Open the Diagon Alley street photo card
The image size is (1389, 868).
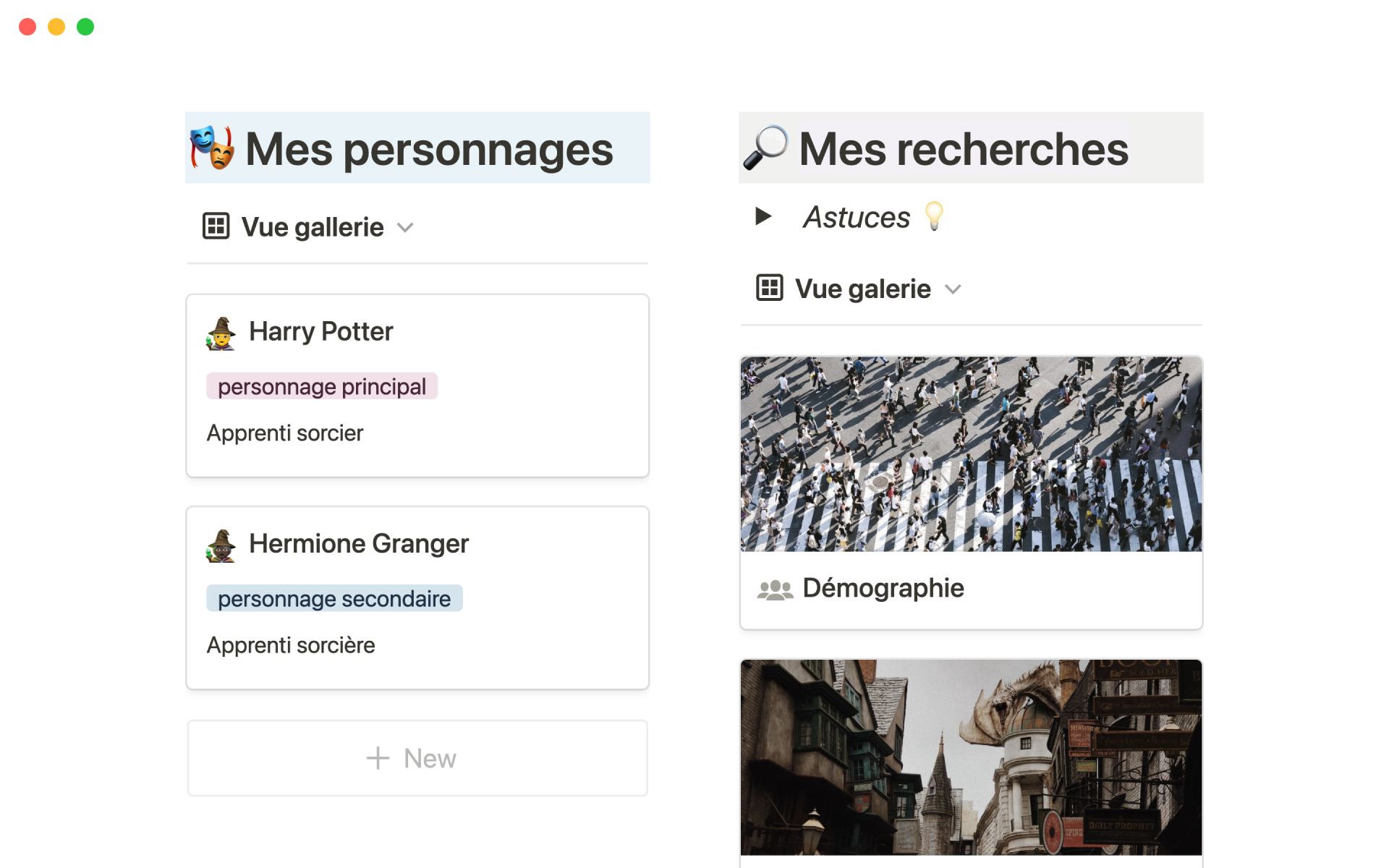click(x=971, y=757)
